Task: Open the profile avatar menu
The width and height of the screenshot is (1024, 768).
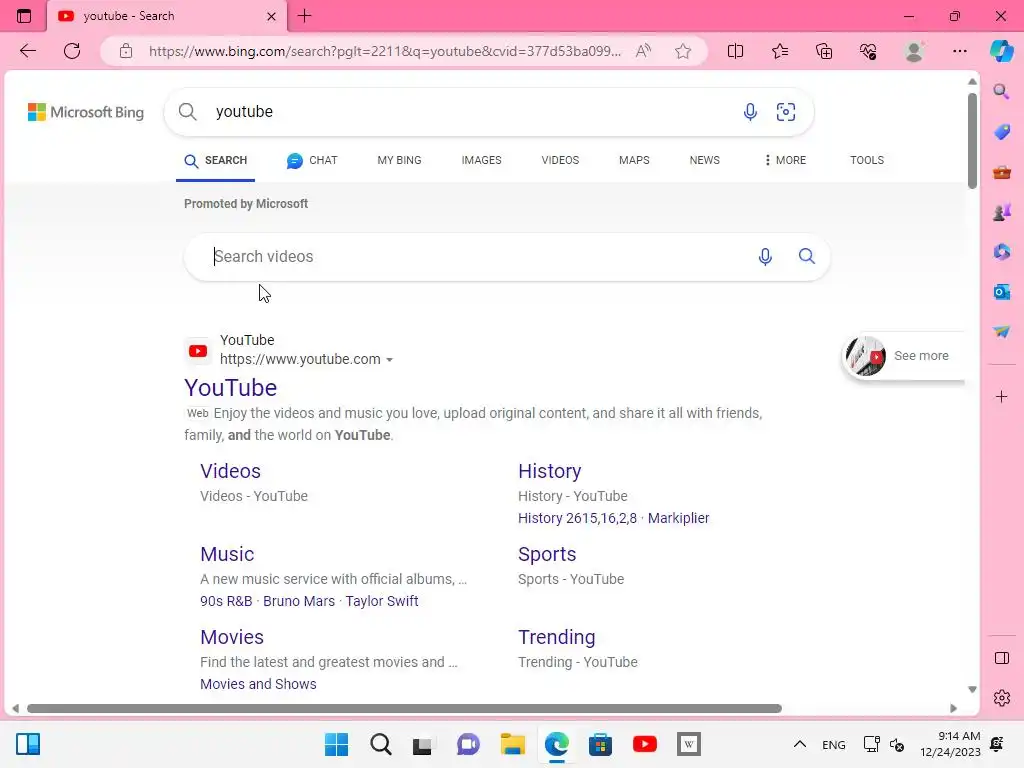Action: pos(914,51)
